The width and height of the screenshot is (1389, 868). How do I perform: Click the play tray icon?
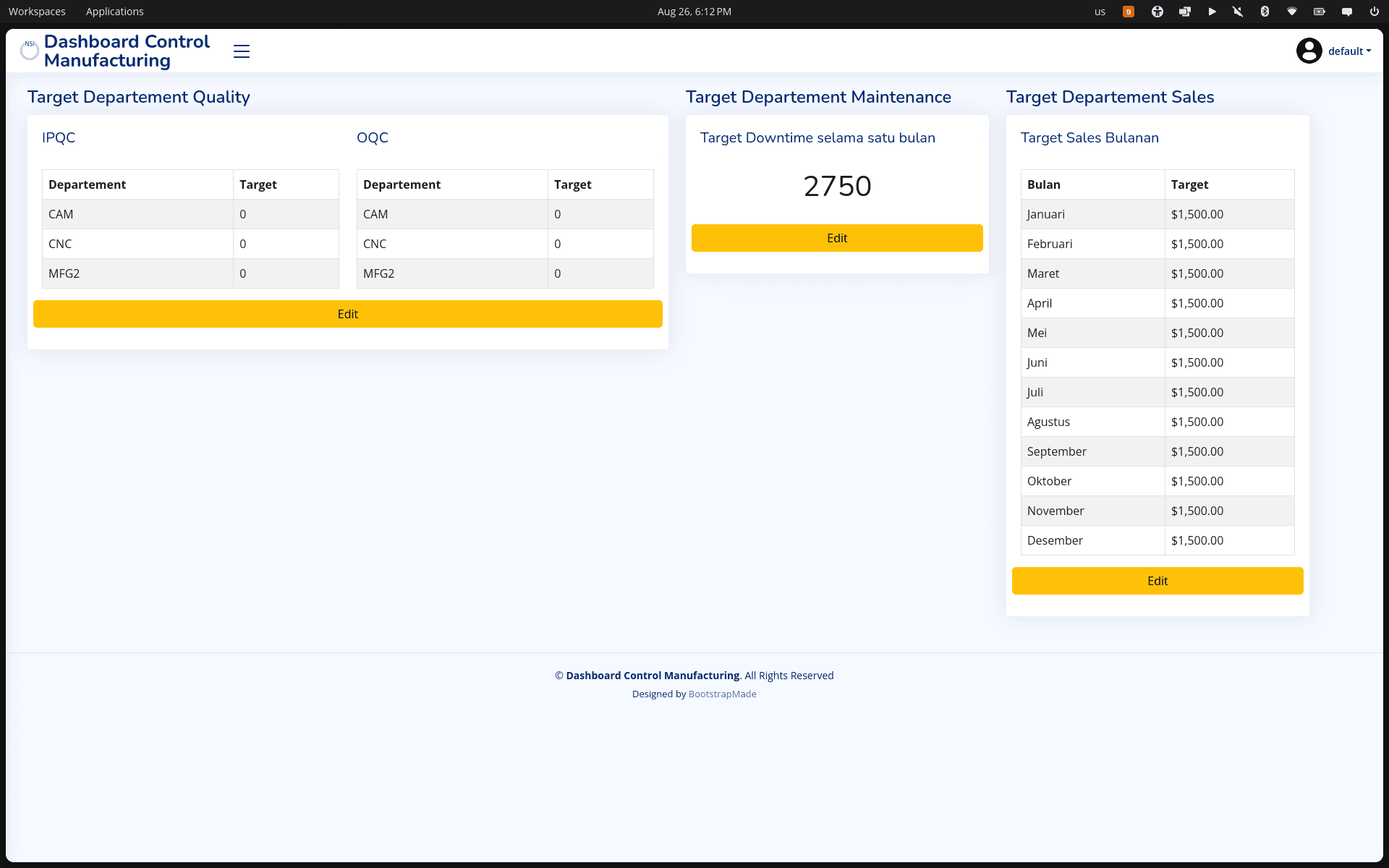tap(1212, 12)
